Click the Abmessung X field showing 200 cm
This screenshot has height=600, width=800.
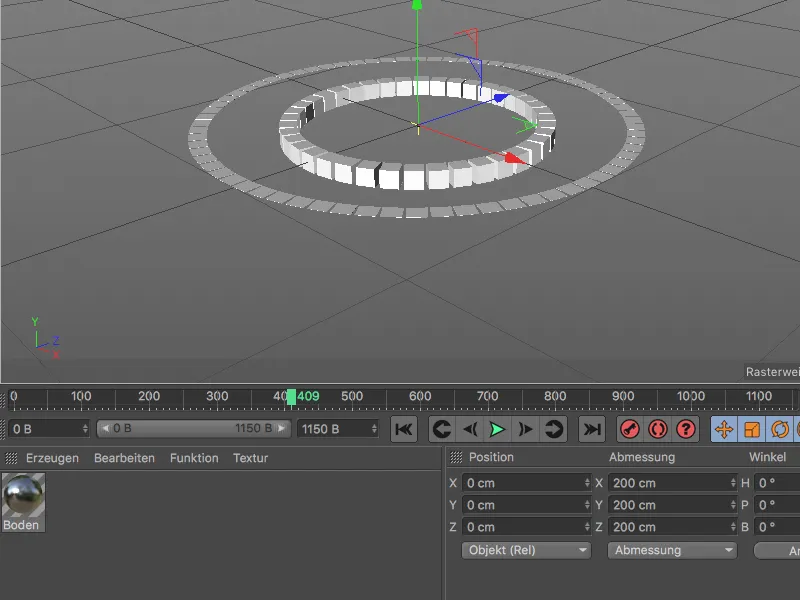tap(672, 483)
